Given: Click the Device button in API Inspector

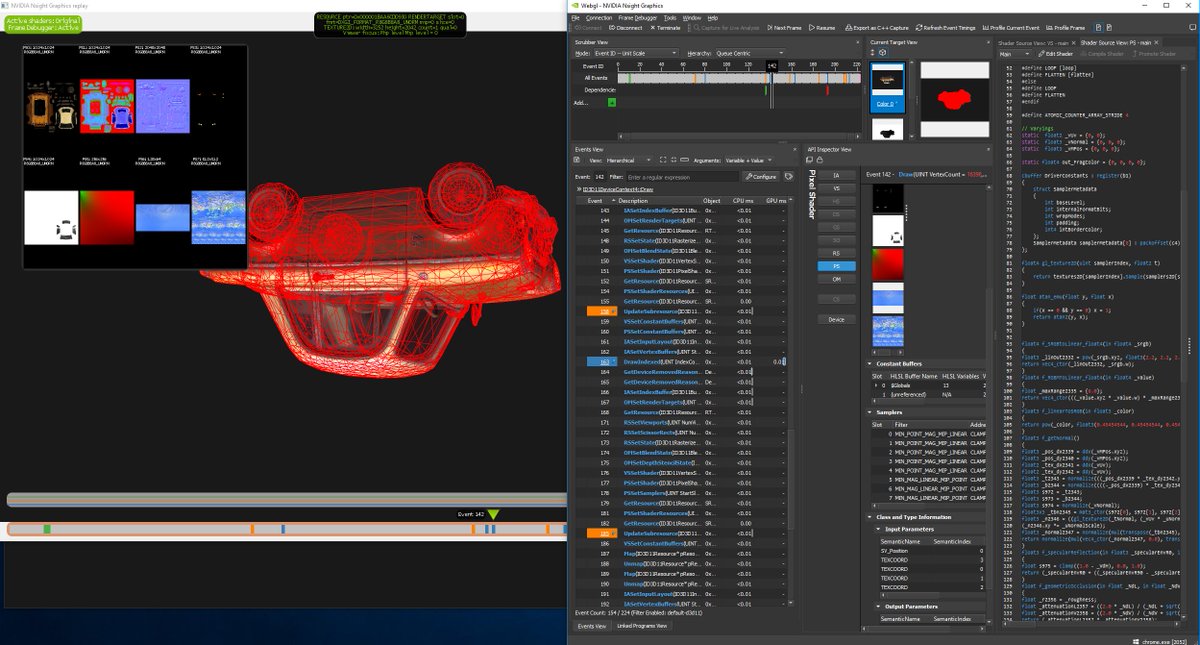Looking at the screenshot, I should tap(836, 319).
